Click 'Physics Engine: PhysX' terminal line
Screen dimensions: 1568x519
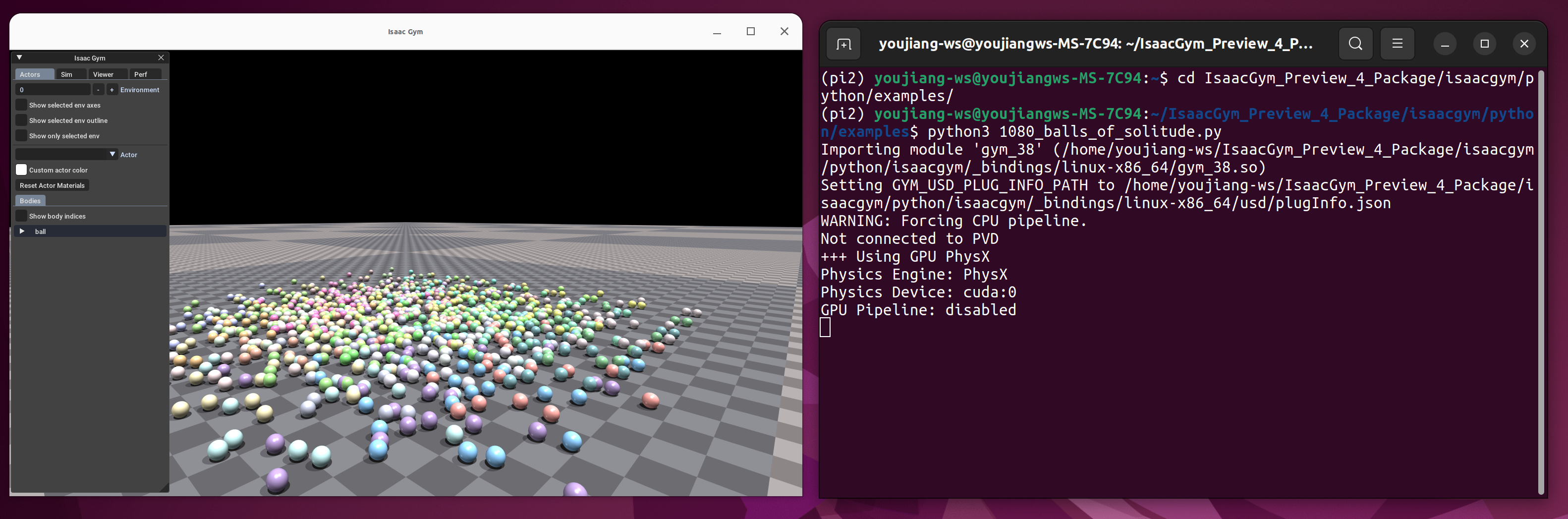pyautogui.click(x=914, y=274)
